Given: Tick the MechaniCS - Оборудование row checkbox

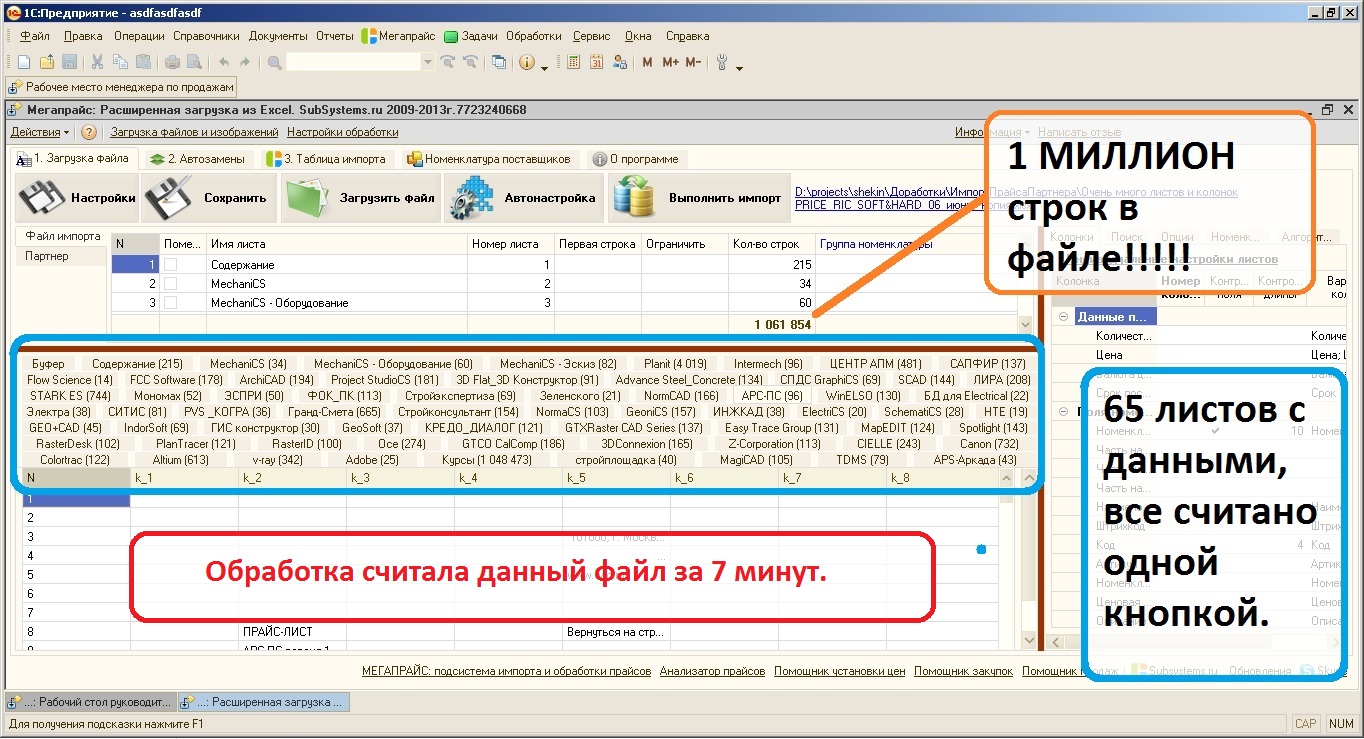Looking at the screenshot, I should [x=171, y=303].
